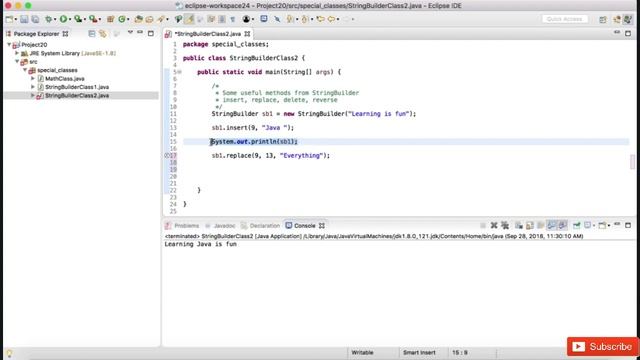Select StringBuilderClass1.java in the tree
Image resolution: width=640 pixels, height=360 pixels.
[77, 87]
